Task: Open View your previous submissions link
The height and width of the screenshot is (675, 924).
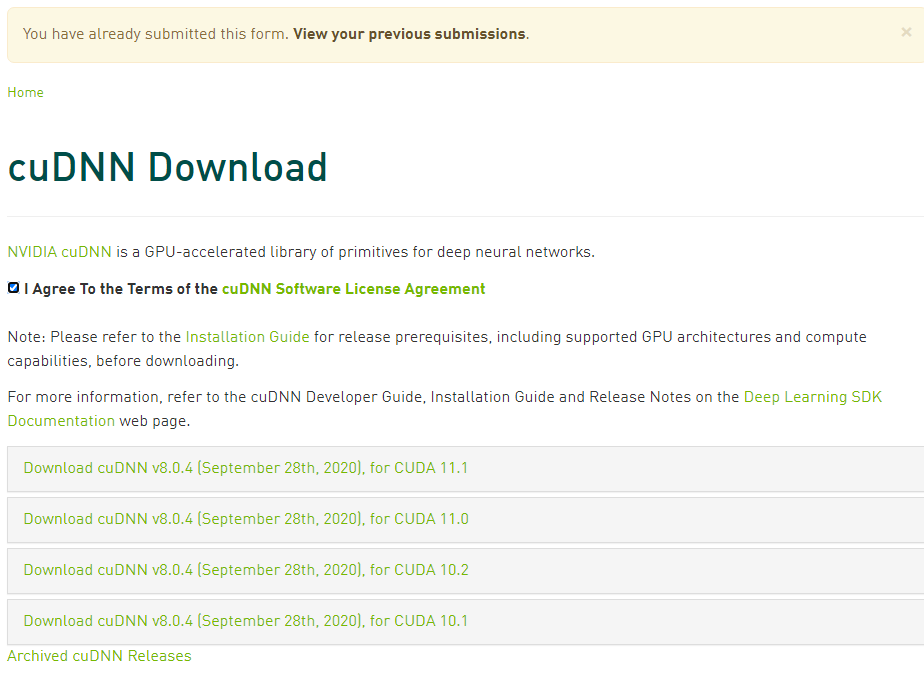Action: click(409, 34)
